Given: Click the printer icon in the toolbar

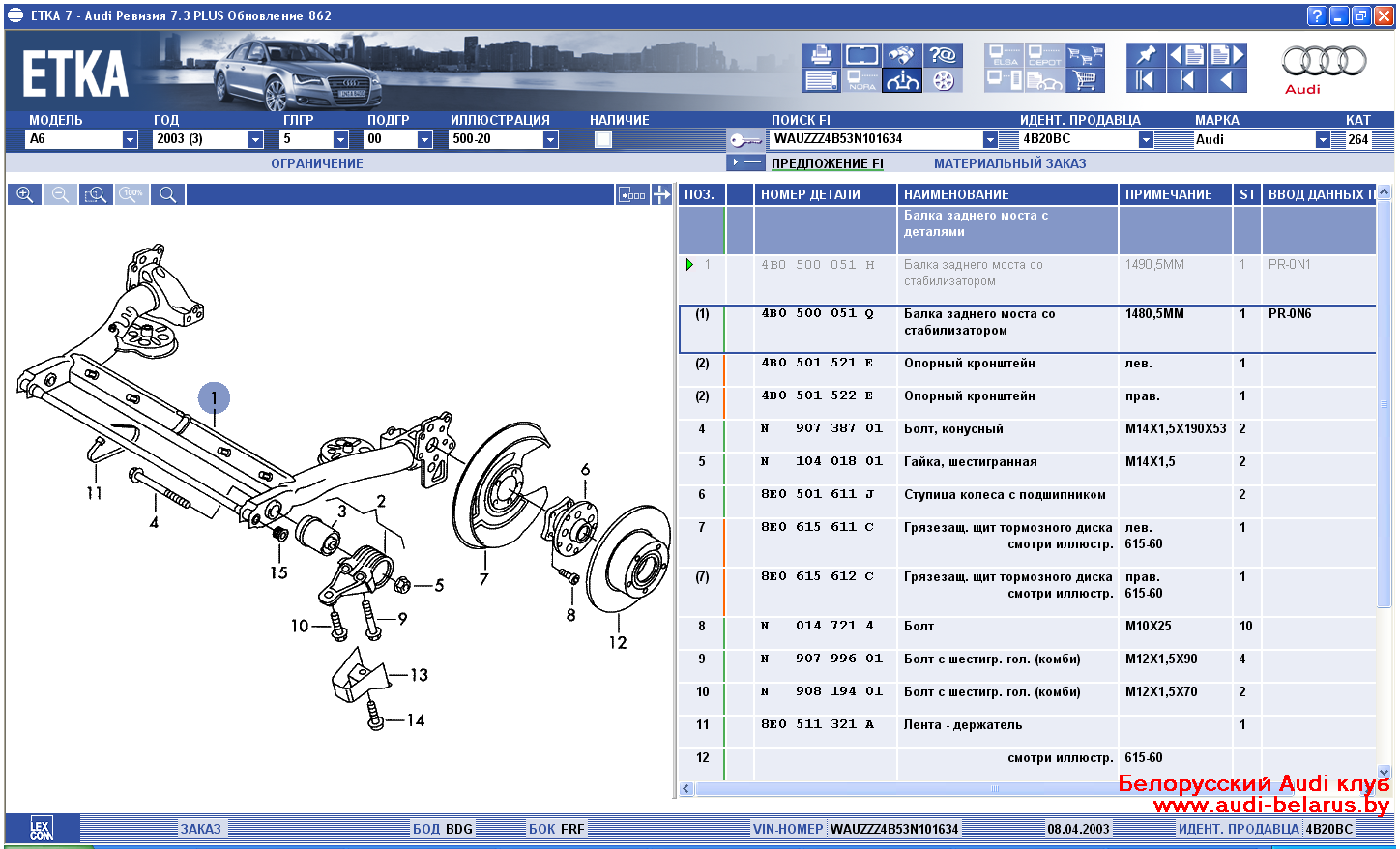Looking at the screenshot, I should tap(821, 55).
